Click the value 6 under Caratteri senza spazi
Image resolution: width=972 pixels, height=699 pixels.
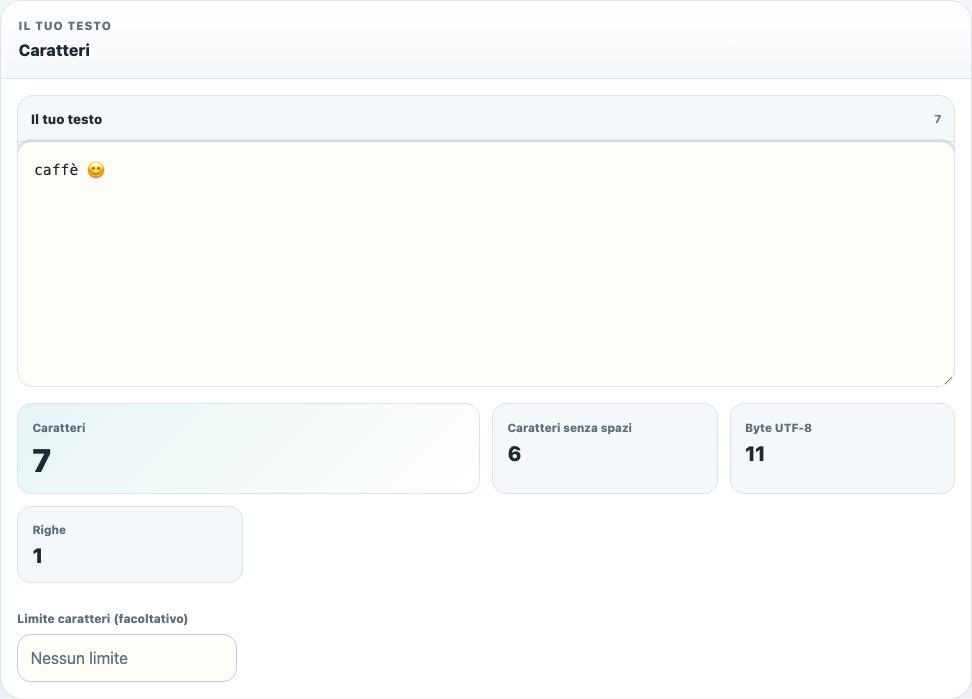[x=515, y=454]
